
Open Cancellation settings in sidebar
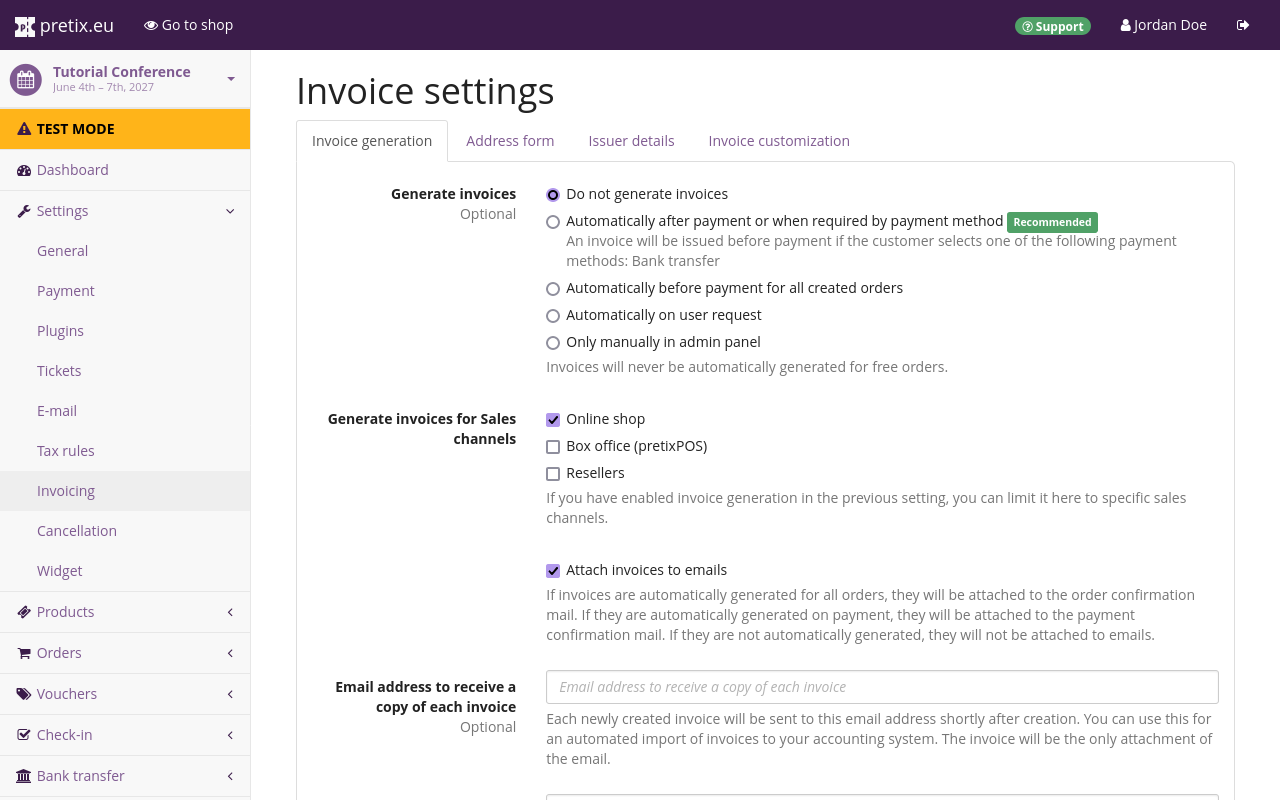(x=125, y=531)
